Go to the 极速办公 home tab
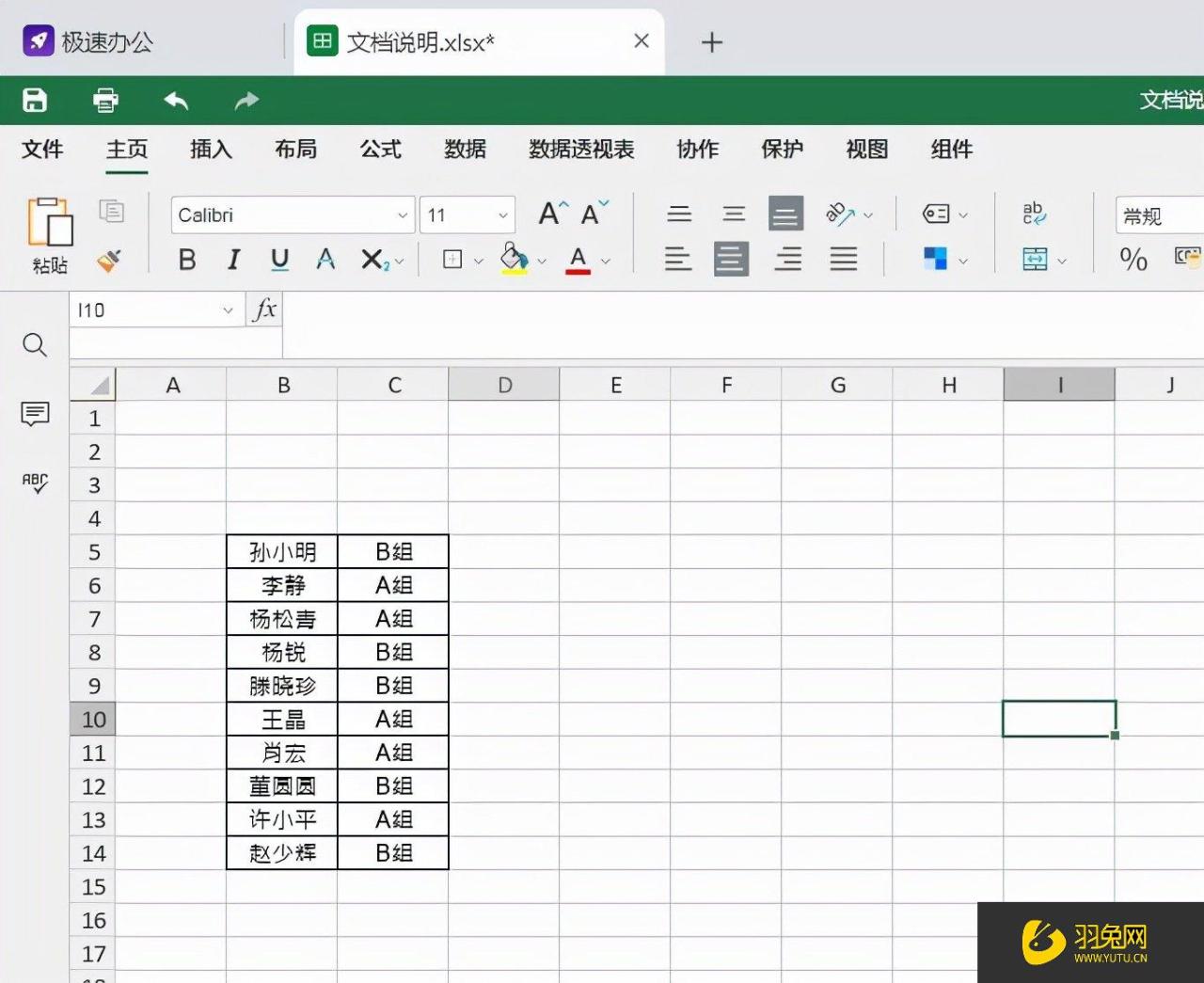 pyautogui.click(x=88, y=41)
